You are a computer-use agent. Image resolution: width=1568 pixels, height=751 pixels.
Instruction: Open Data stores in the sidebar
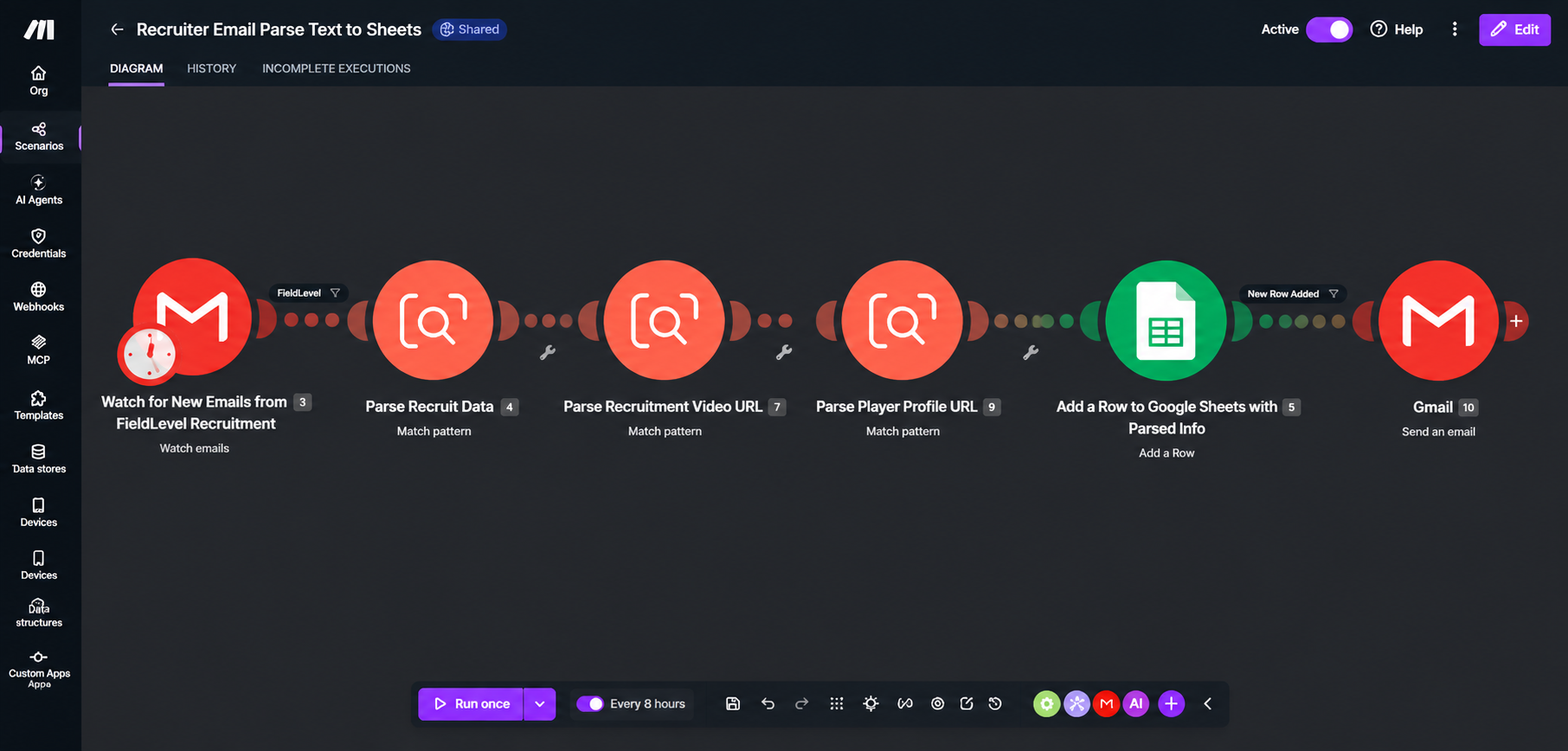click(39, 459)
